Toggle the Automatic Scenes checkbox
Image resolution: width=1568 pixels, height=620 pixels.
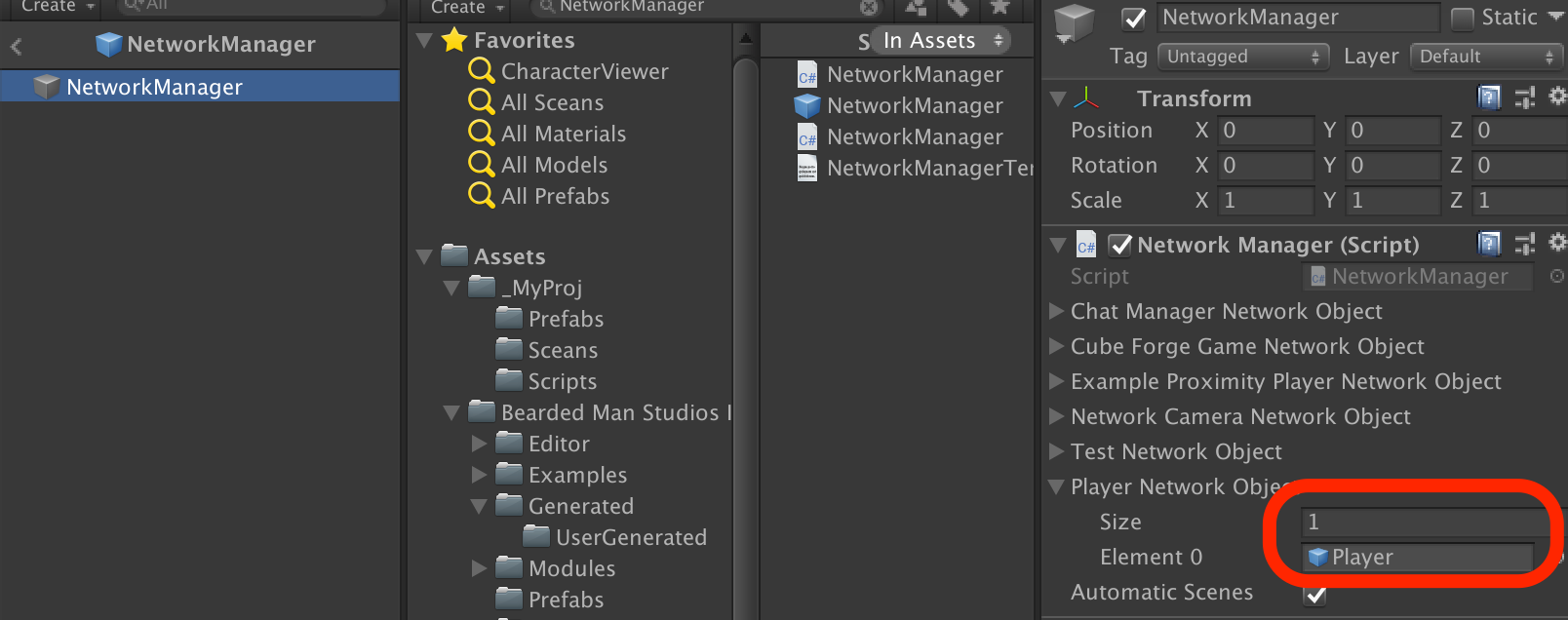click(x=1315, y=594)
